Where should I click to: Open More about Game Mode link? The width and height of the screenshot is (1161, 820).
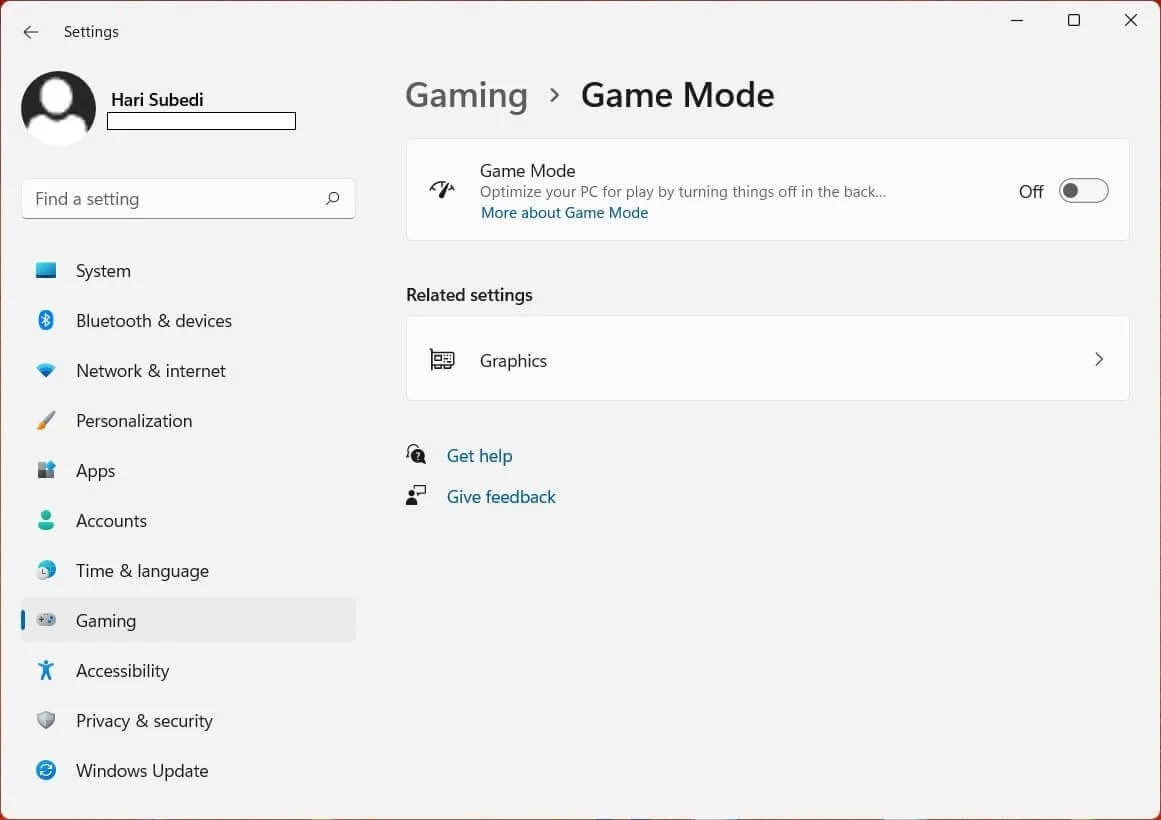(x=564, y=212)
